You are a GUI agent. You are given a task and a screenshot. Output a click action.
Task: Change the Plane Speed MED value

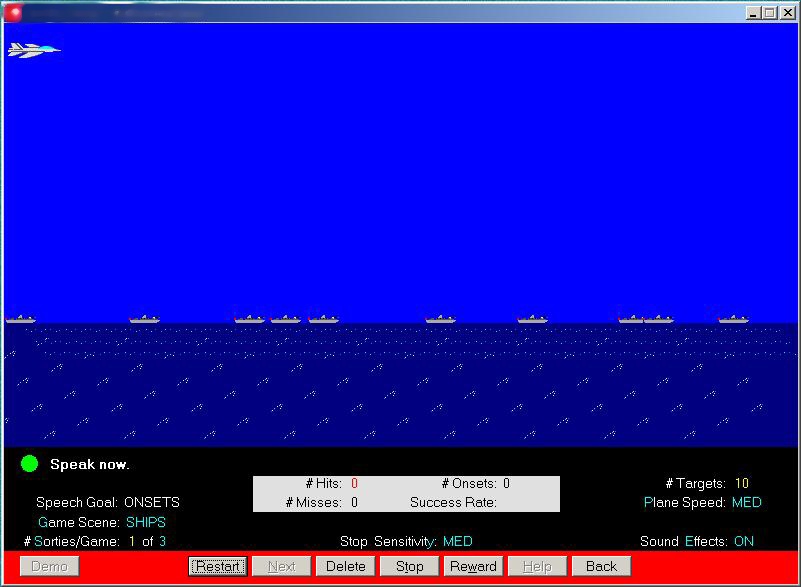point(746,502)
